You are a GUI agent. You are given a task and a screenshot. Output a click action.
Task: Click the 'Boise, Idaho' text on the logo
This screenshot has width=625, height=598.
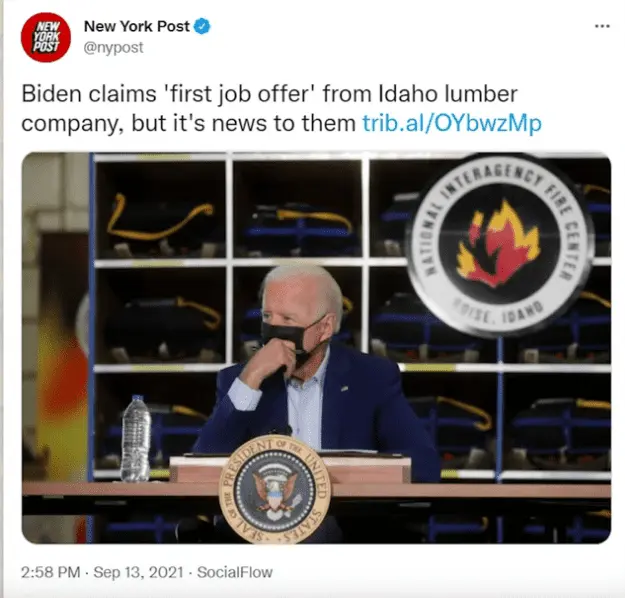pyautogui.click(x=497, y=313)
